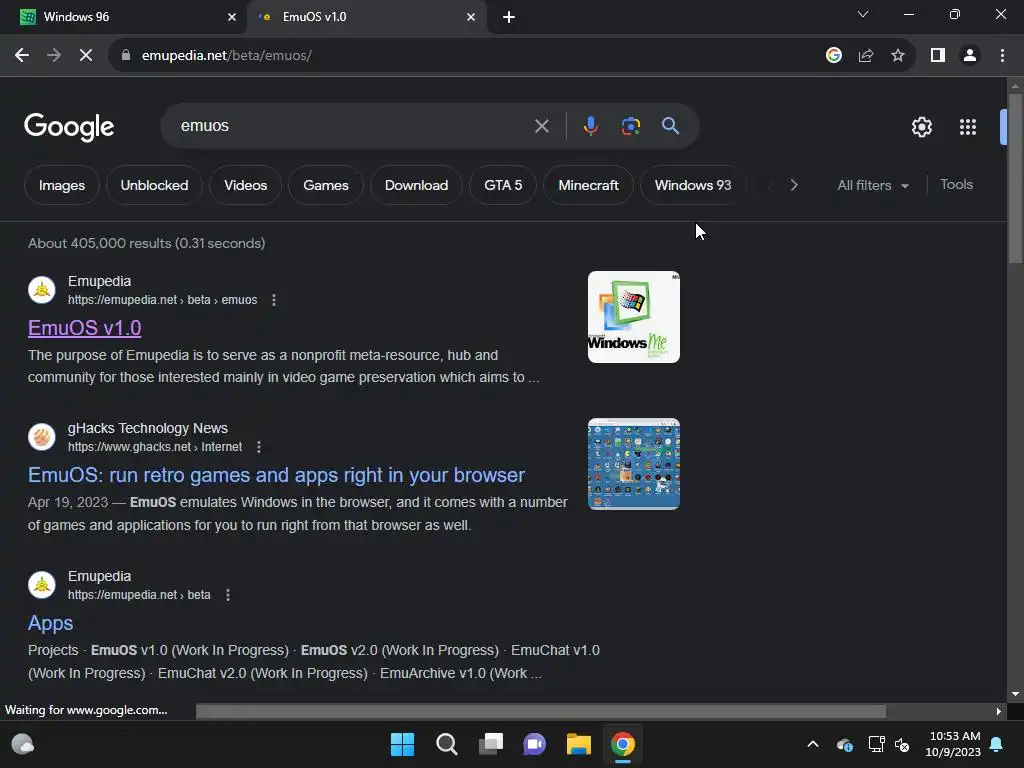Open more options for gHacks result

coord(259,447)
